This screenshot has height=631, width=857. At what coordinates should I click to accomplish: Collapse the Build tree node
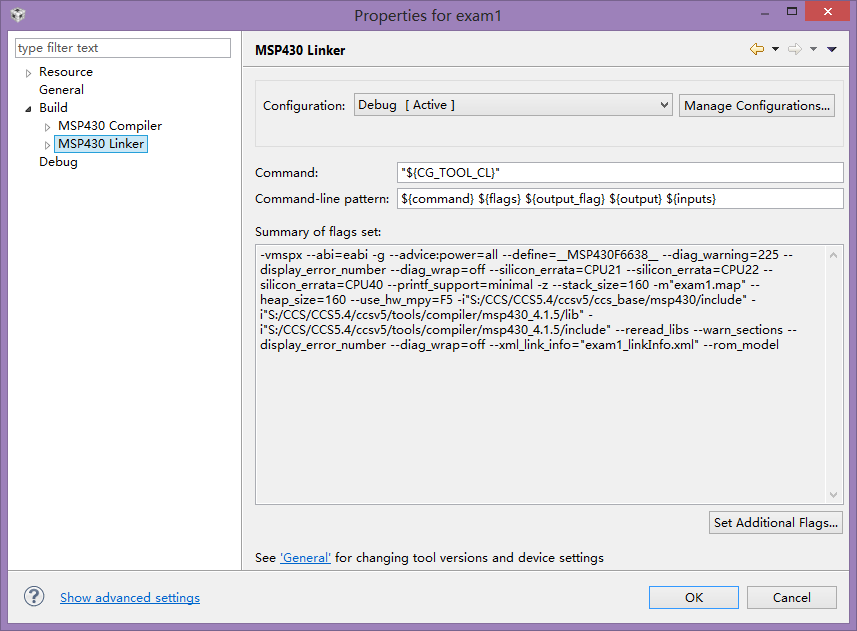[x=28, y=108]
